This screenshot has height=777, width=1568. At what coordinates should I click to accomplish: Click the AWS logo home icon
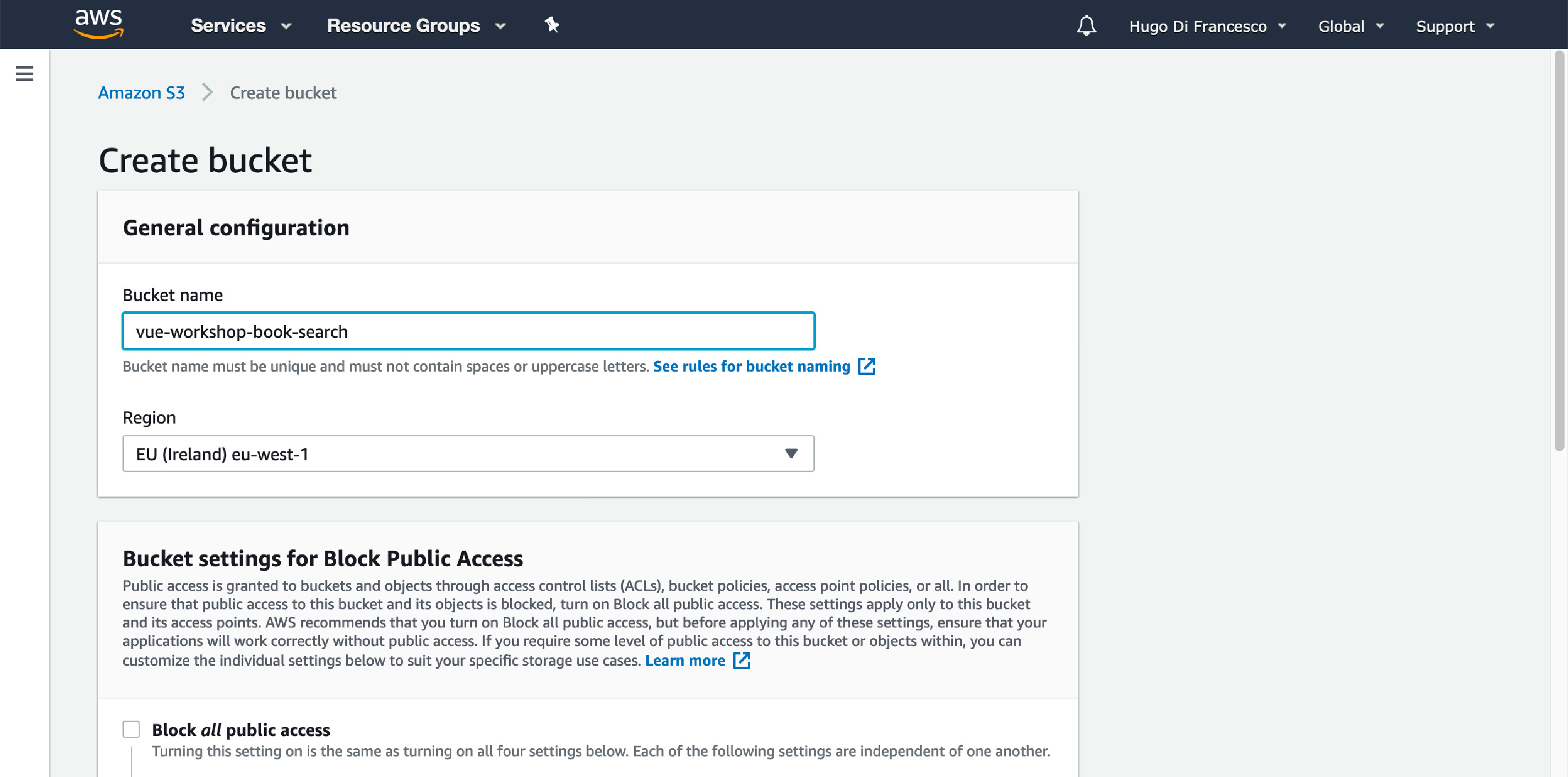98,25
